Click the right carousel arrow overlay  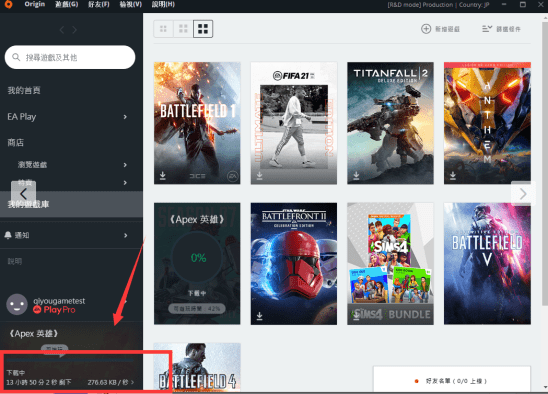[523, 193]
